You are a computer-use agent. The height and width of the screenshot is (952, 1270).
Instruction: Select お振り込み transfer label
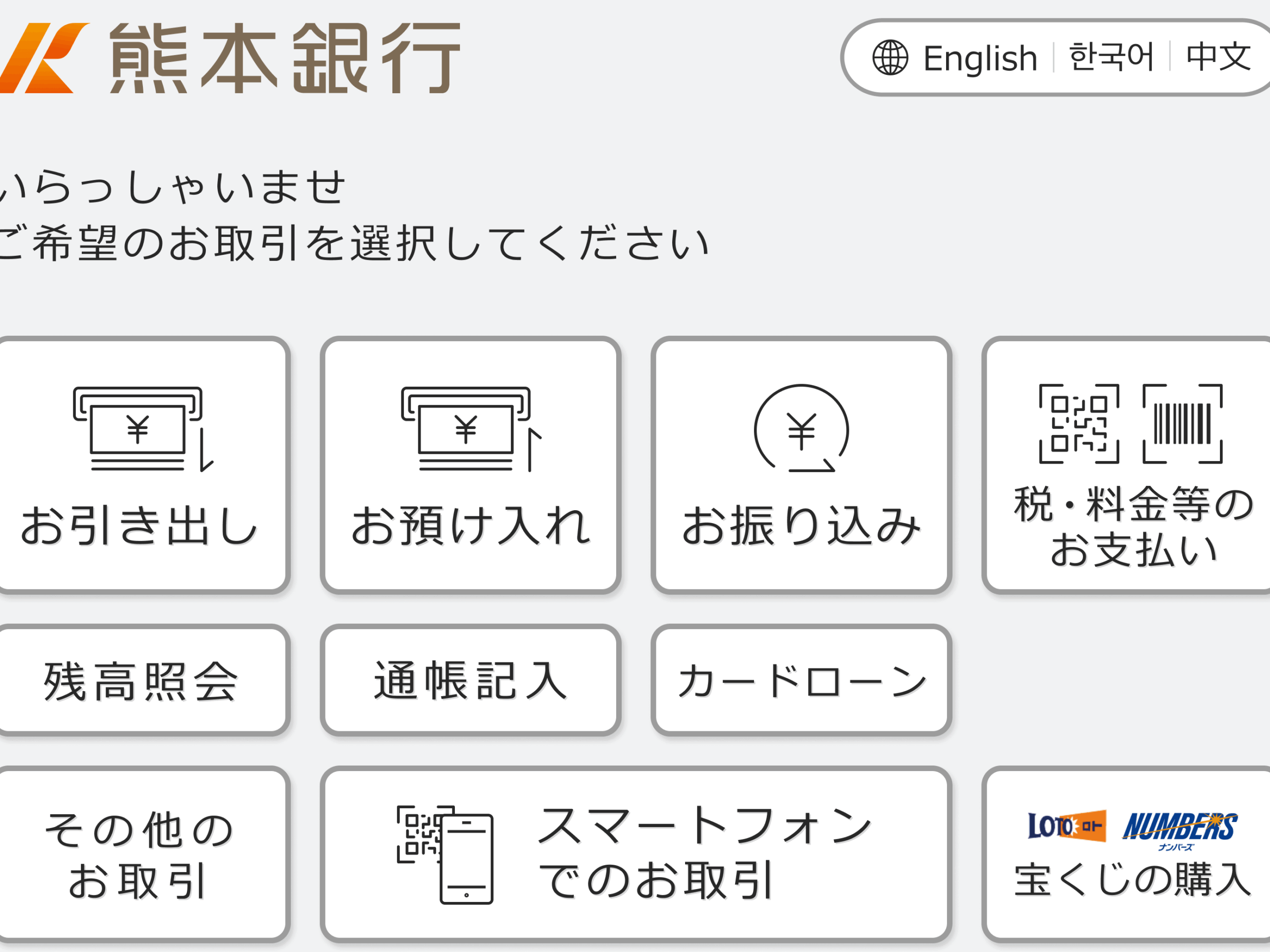[802, 525]
